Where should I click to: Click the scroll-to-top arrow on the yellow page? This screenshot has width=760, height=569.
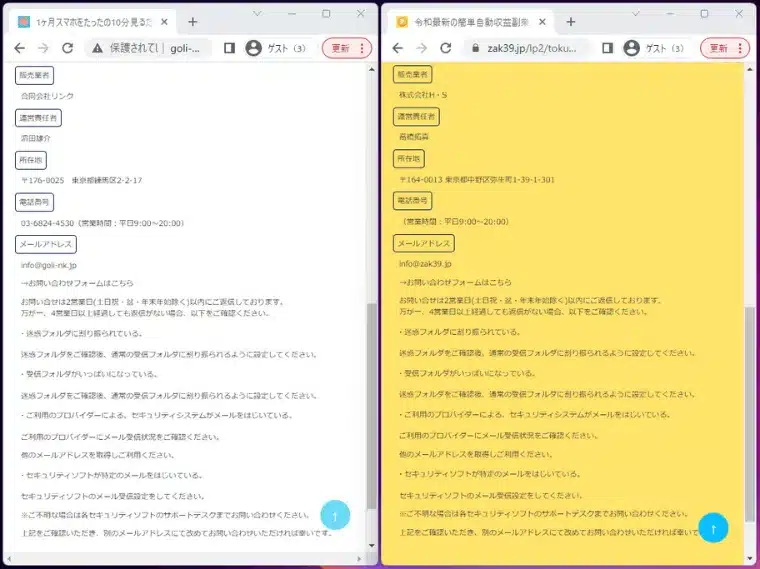tap(713, 527)
